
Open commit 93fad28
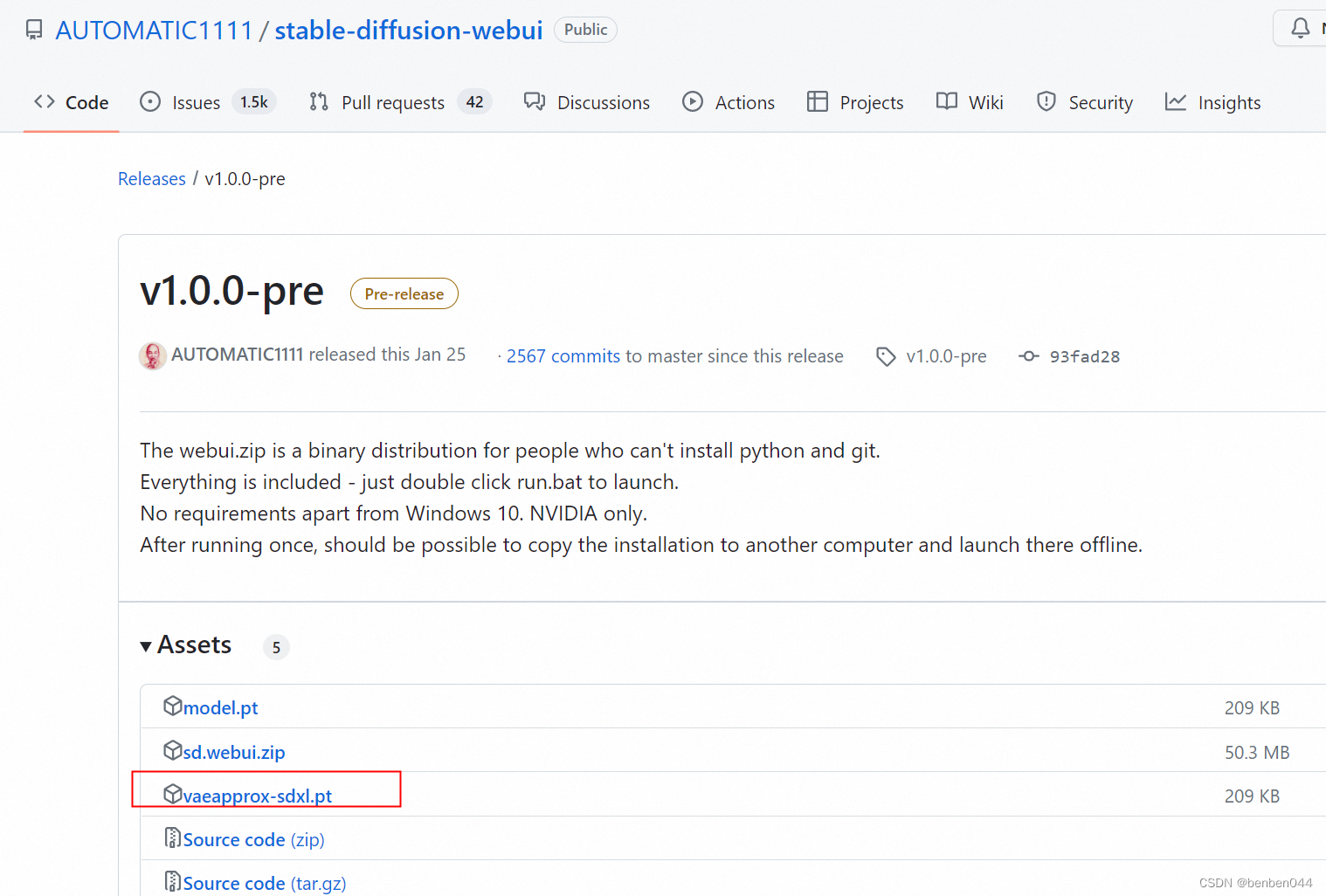coord(1085,356)
